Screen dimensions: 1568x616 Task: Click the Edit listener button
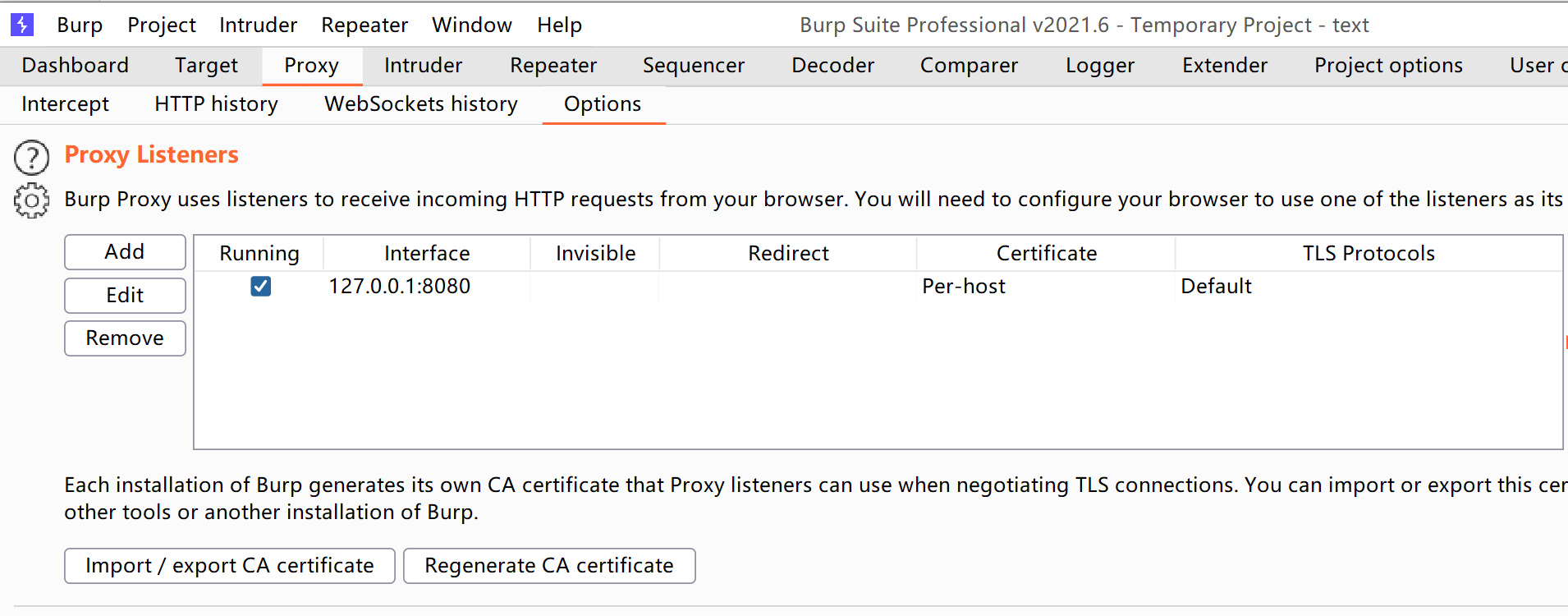pyautogui.click(x=125, y=296)
